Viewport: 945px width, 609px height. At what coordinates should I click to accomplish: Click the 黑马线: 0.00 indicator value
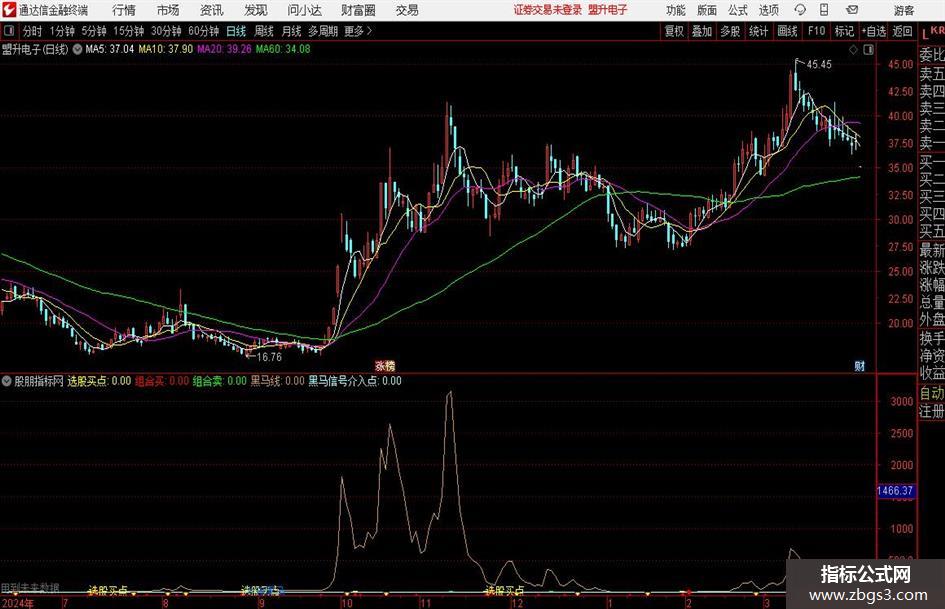click(x=278, y=381)
